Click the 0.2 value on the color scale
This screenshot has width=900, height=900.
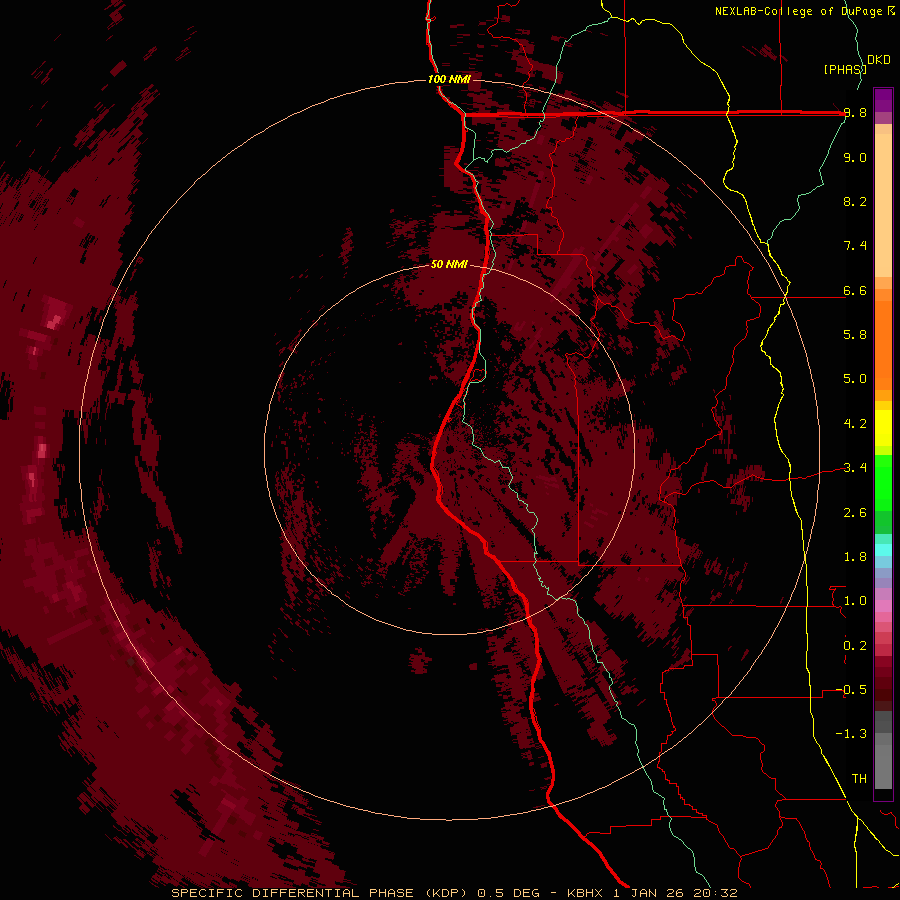pyautogui.click(x=855, y=646)
